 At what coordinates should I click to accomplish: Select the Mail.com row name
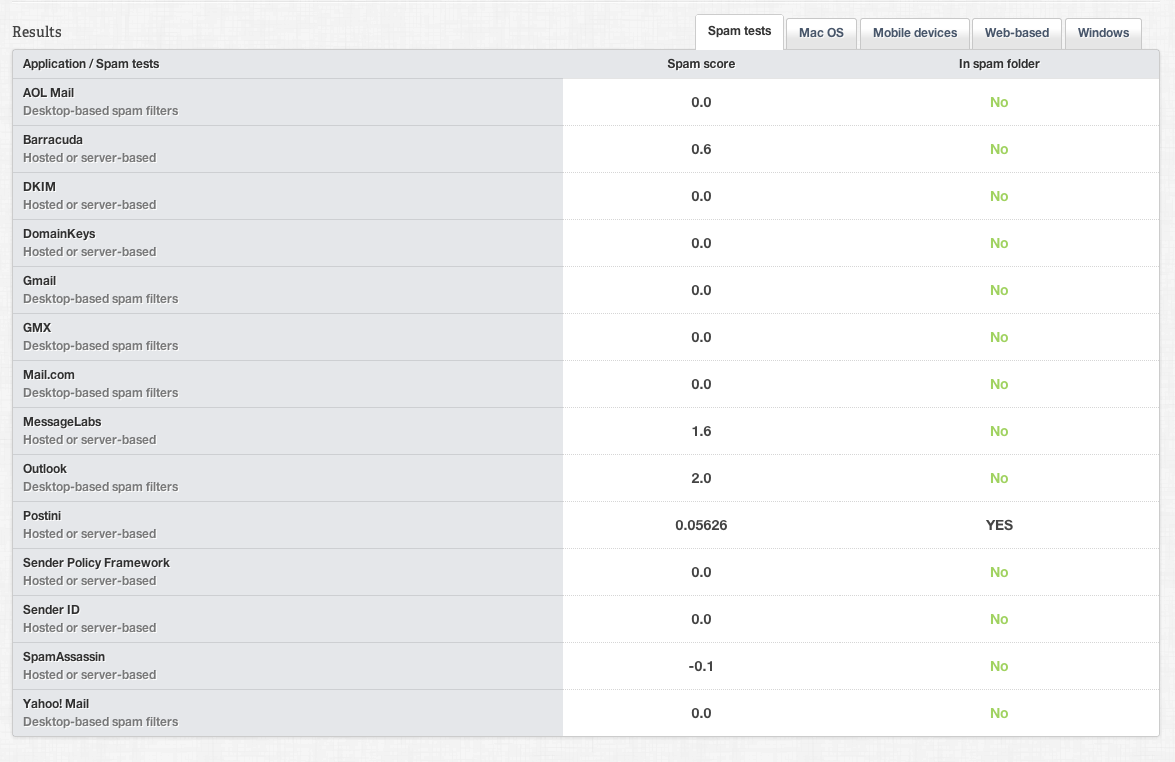pyautogui.click(x=48, y=375)
